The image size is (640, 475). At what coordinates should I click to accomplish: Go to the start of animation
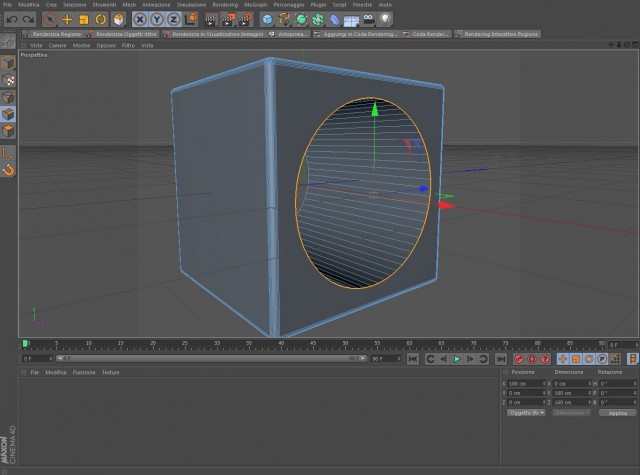point(413,359)
